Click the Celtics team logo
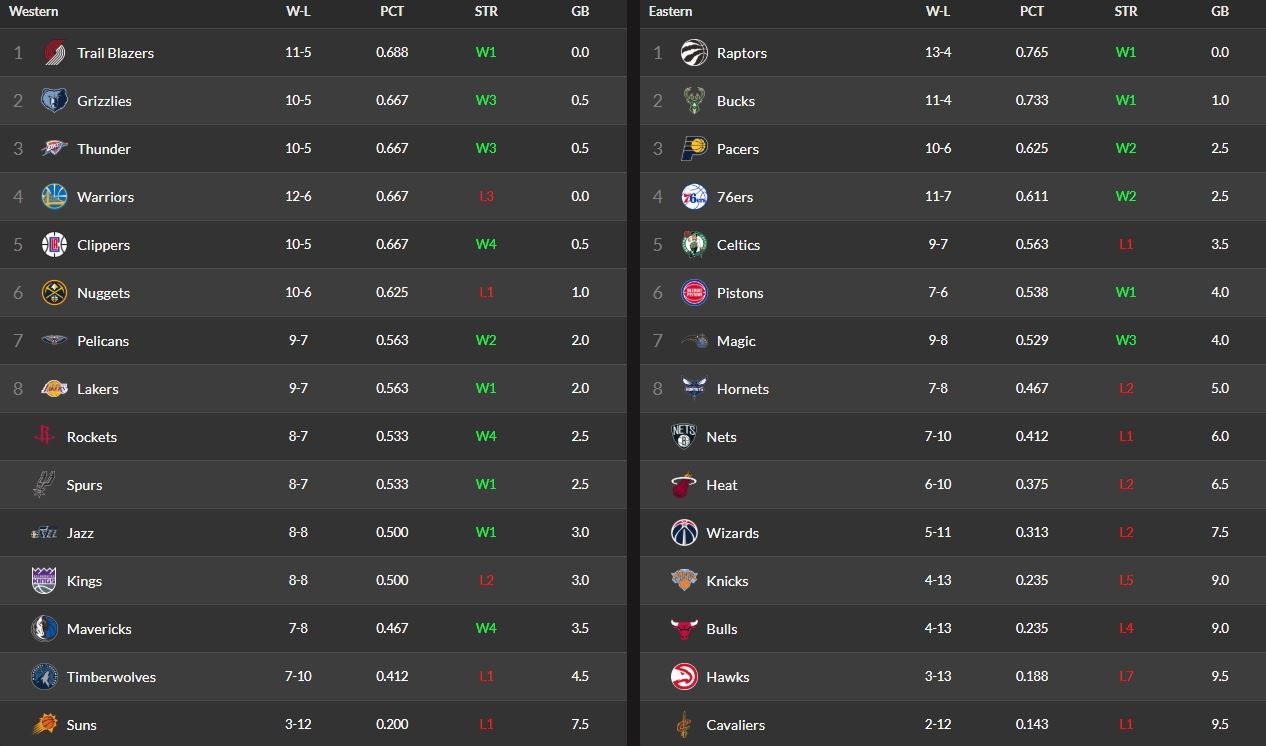1266x746 pixels. click(x=694, y=245)
